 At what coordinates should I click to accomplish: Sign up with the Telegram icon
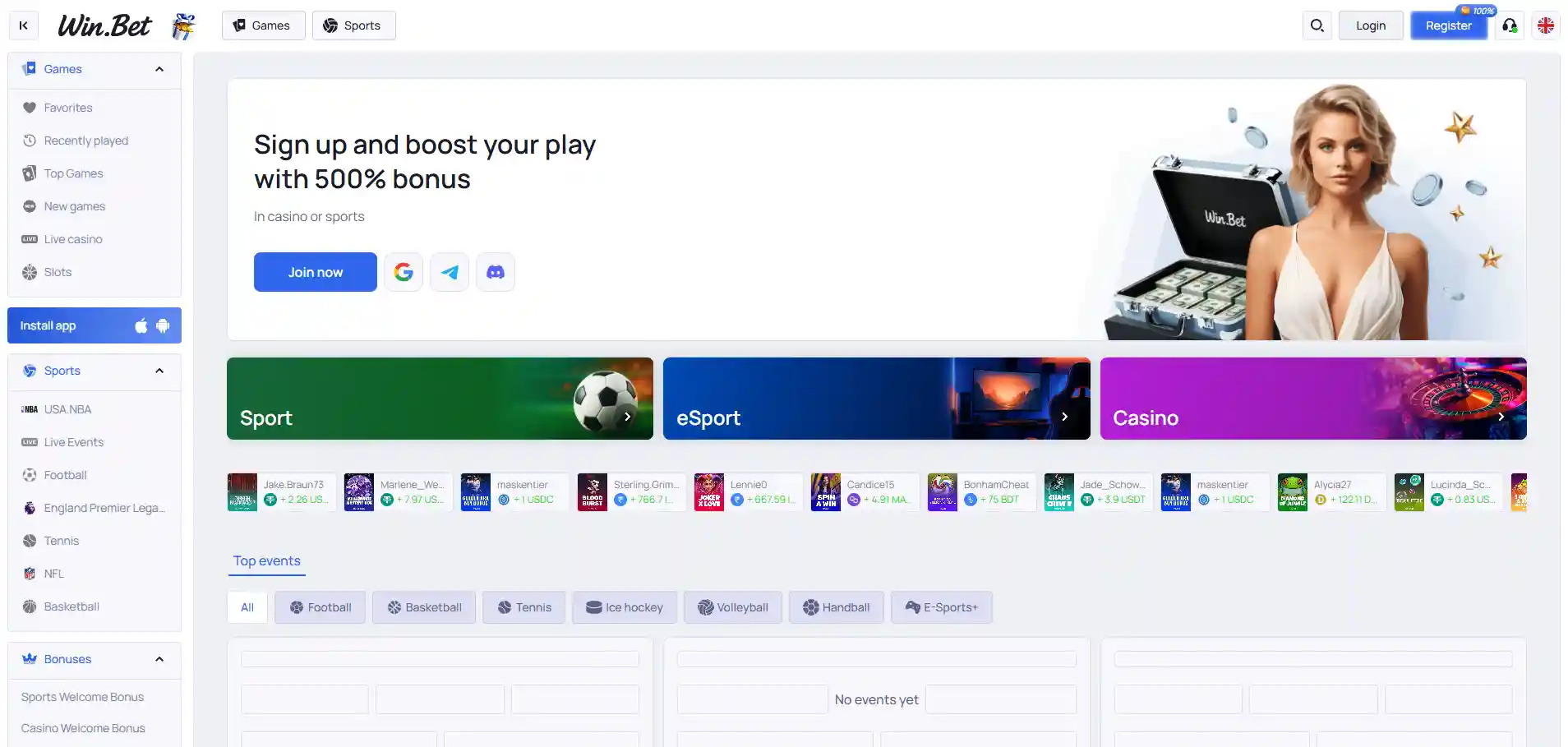[x=450, y=272]
